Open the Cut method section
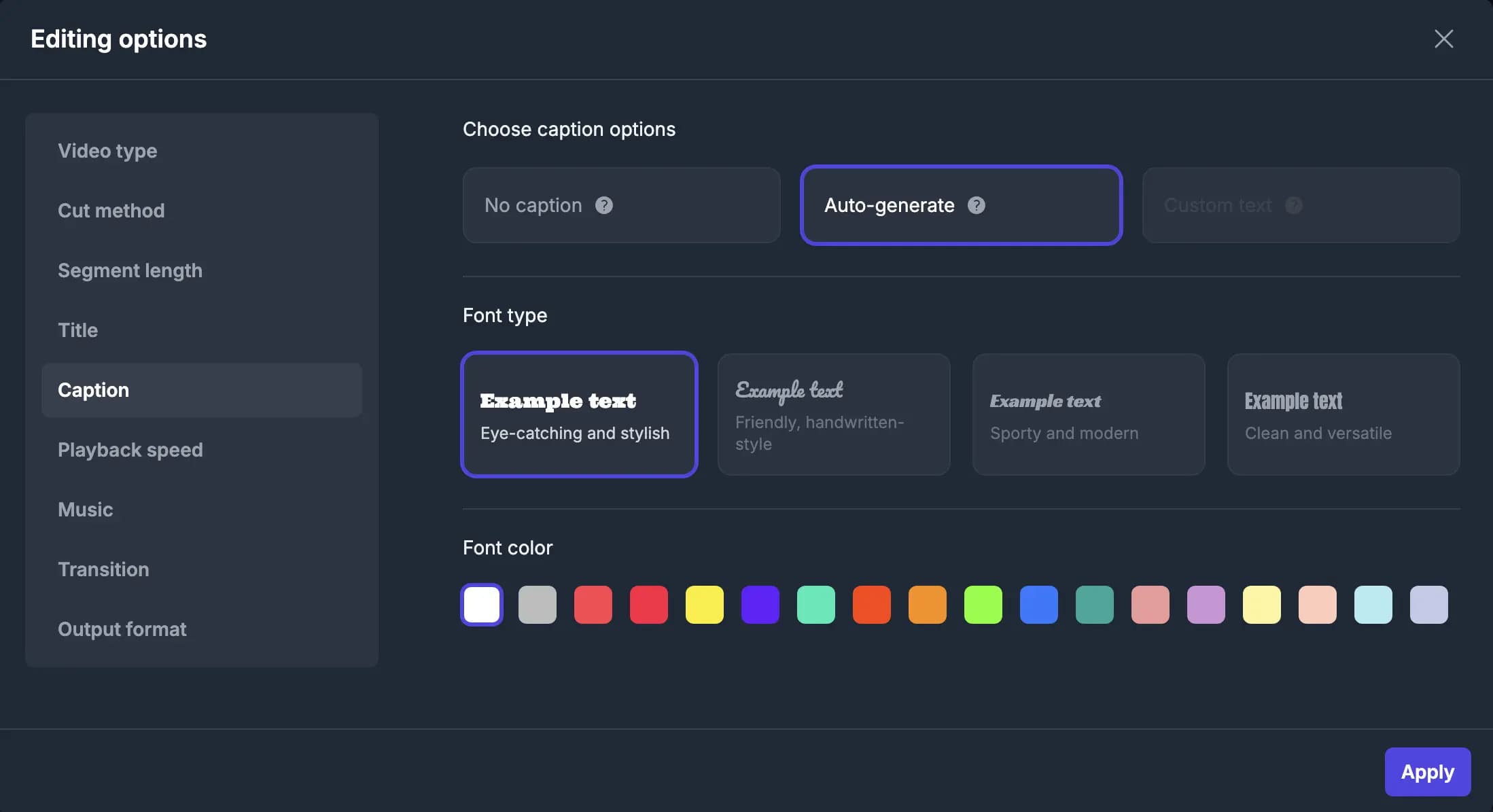Screen dimensions: 1493x812 coord(111,211)
